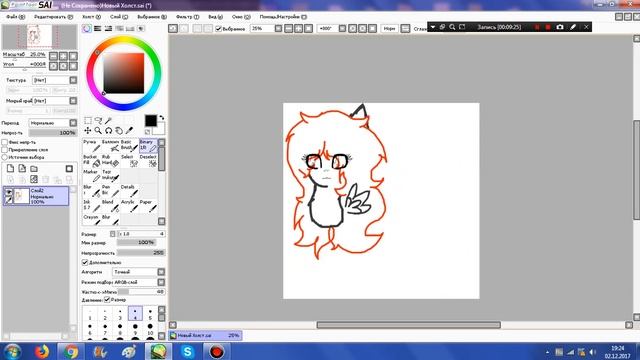Click the Chrome icon on taskbar
Screen dimensions: 640x360
pyautogui.click(x=71, y=351)
